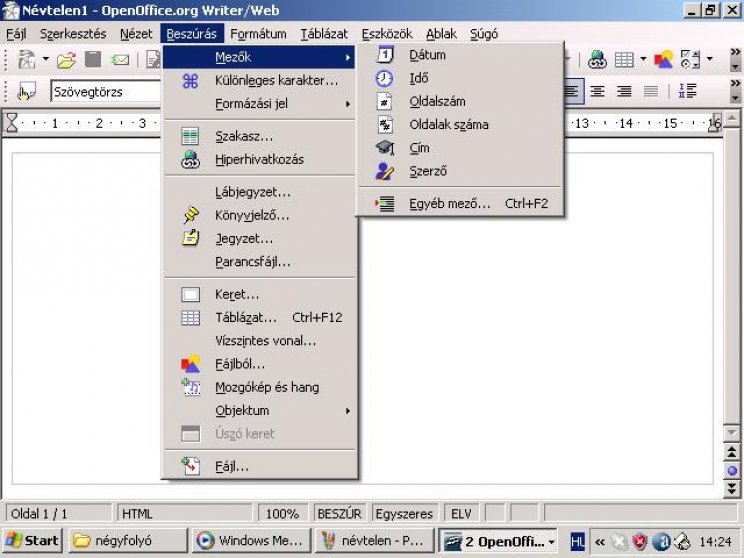Expand the formatting toolbar overflow chevron
The width and height of the screenshot is (744, 558).
pyautogui.click(x=735, y=84)
